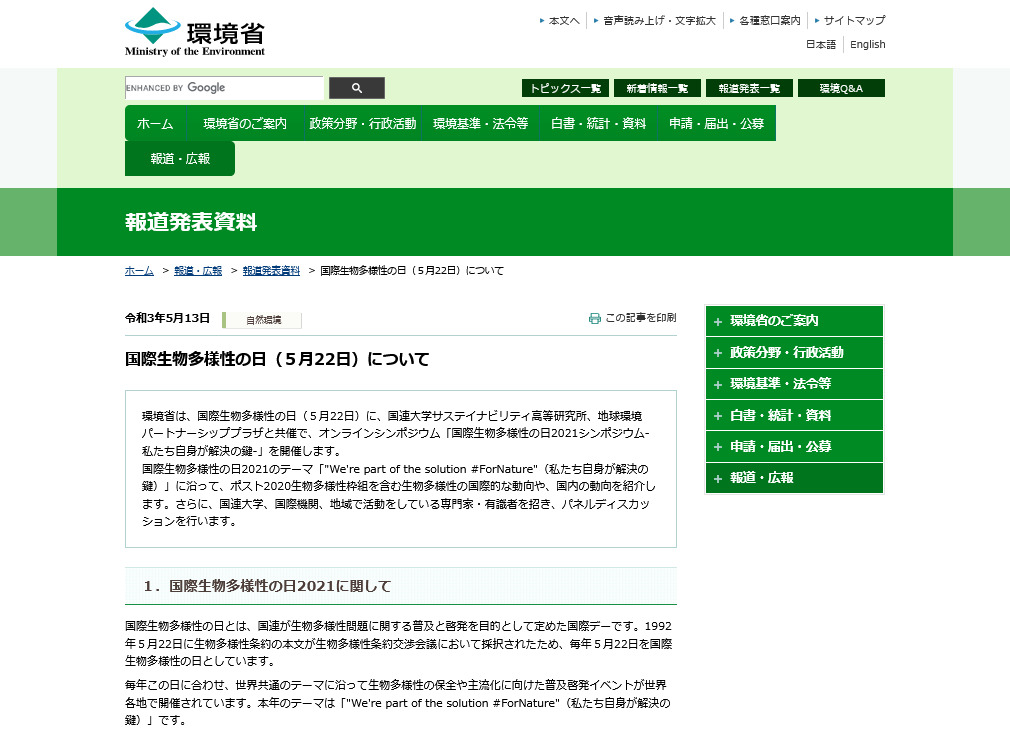This screenshot has width=1010, height=748.
Task: Click the 新着情報一覧 button
Action: point(657,88)
